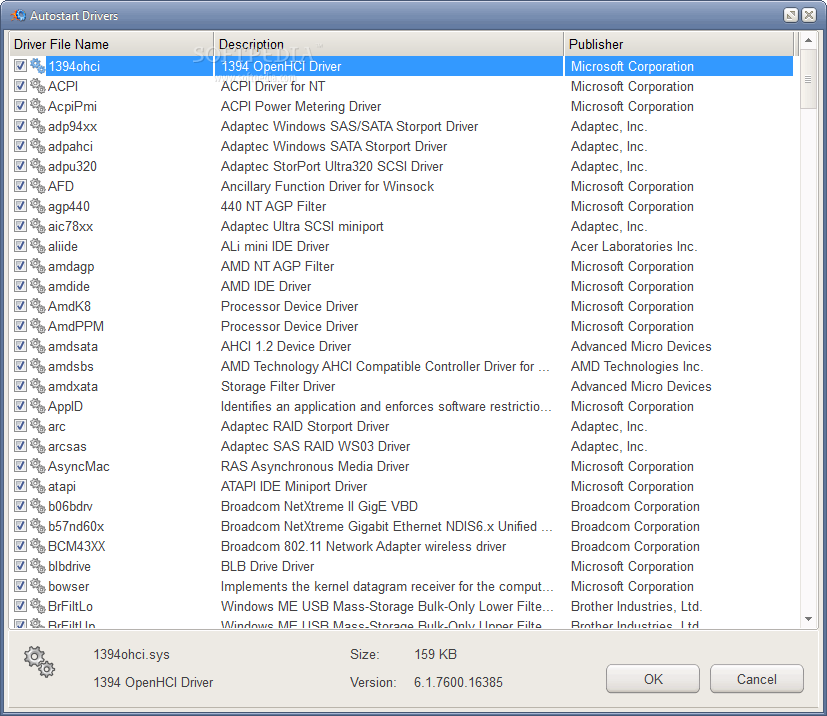Click the restore window button in title bar

point(791,15)
